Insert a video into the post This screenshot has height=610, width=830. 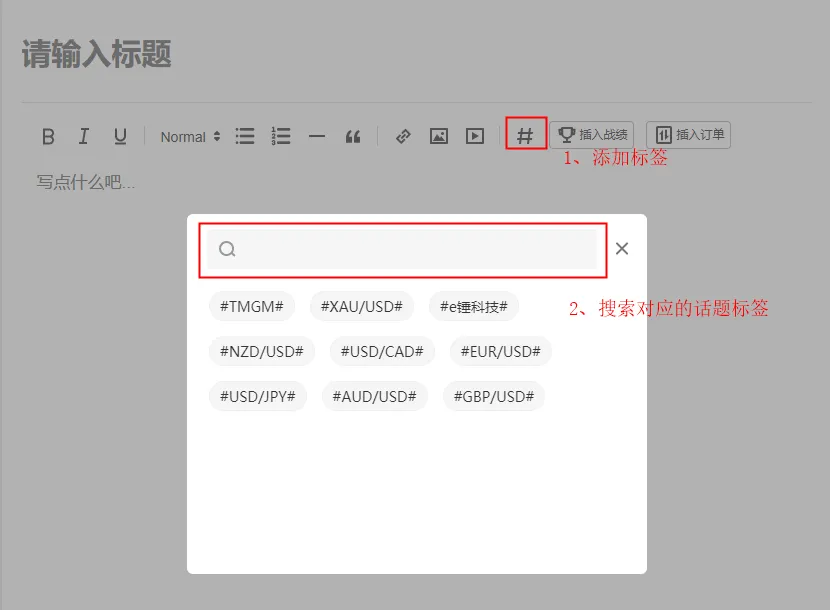tap(475, 137)
